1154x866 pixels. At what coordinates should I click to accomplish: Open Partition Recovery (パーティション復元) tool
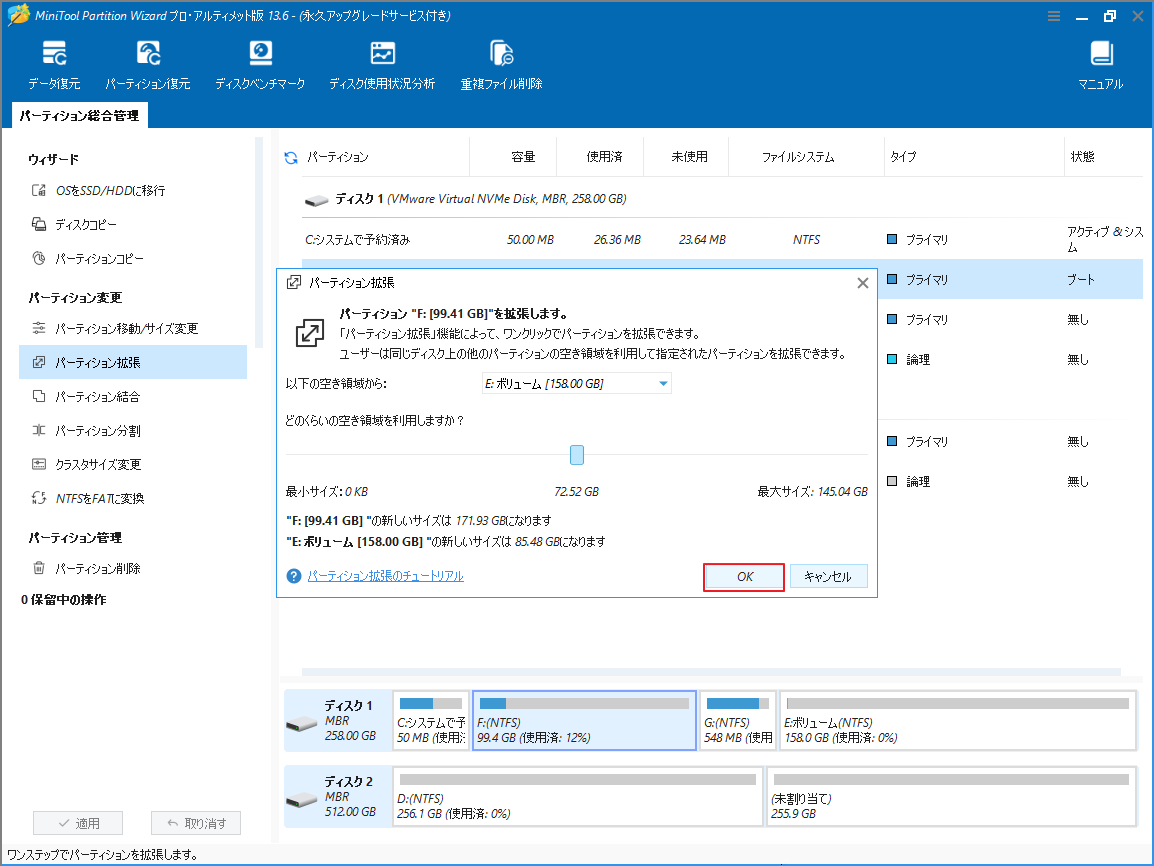click(147, 65)
